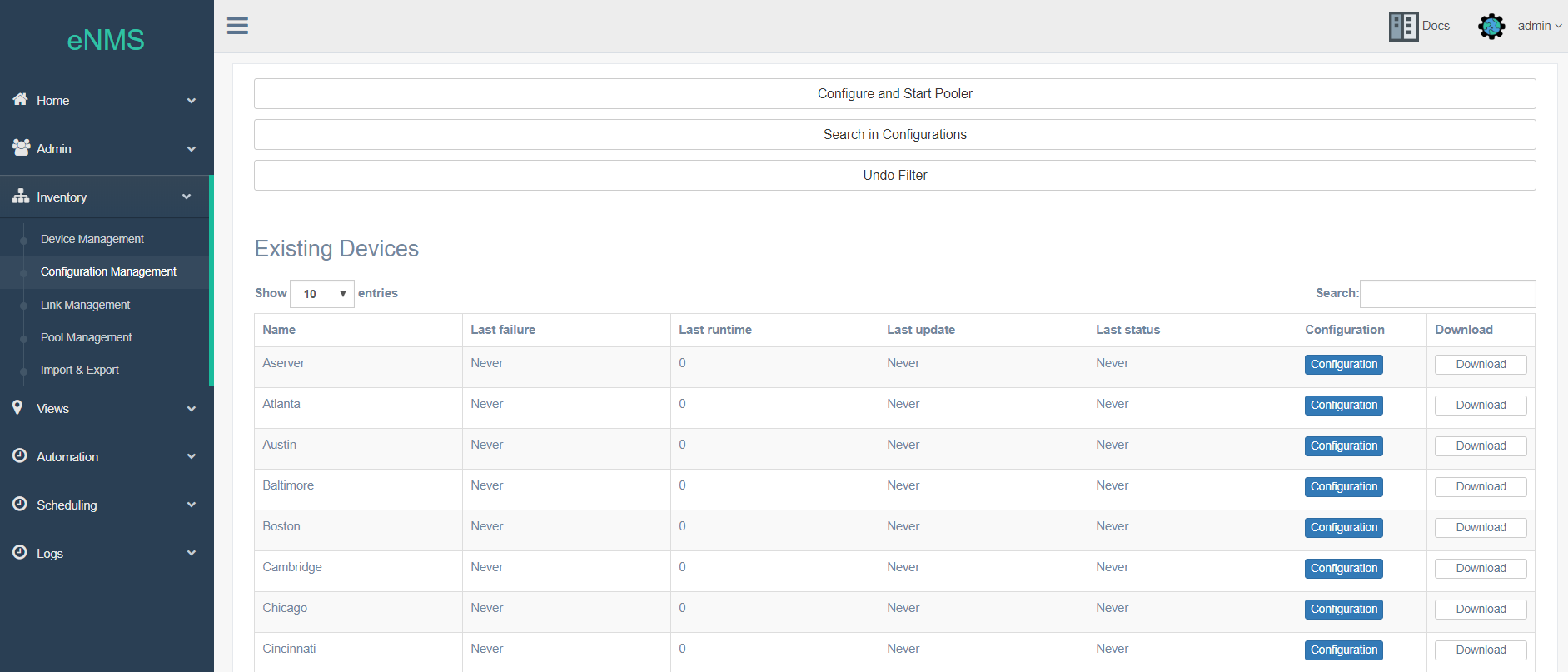Image resolution: width=1568 pixels, height=672 pixels.
Task: Open Device Management page
Action: pyautogui.click(x=92, y=239)
